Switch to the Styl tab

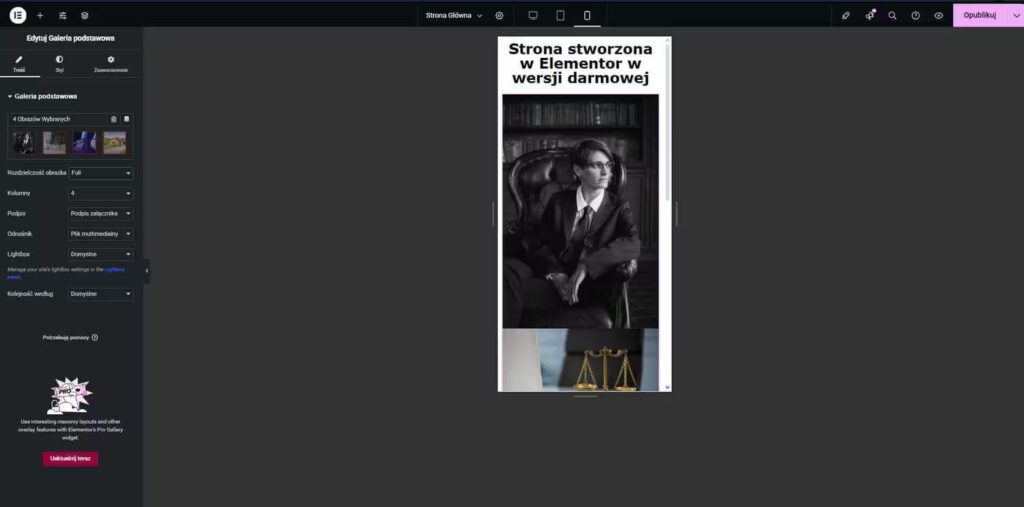tap(59, 64)
